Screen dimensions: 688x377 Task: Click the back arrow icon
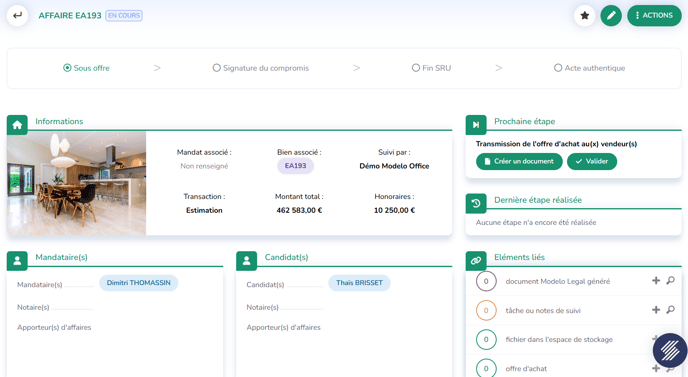tap(18, 15)
